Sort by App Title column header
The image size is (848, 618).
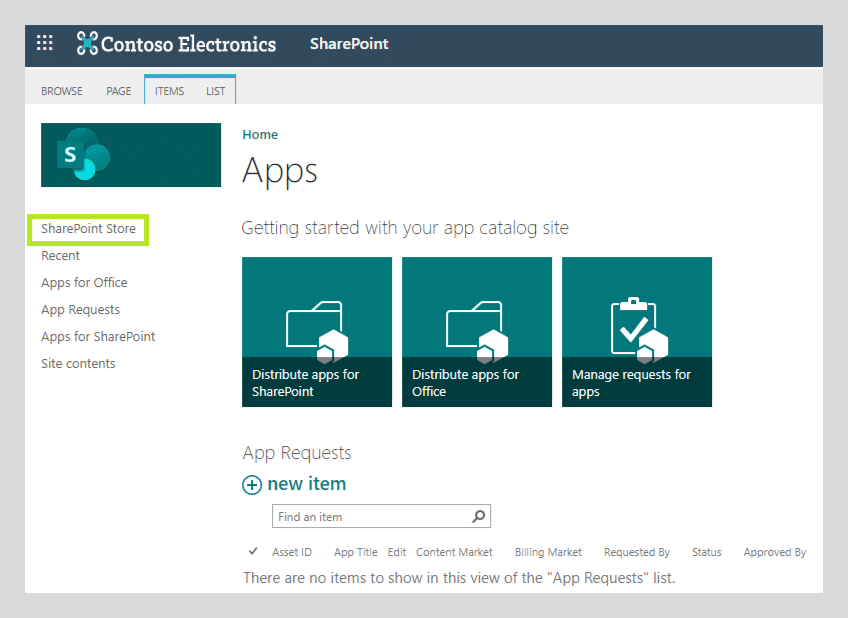point(355,552)
